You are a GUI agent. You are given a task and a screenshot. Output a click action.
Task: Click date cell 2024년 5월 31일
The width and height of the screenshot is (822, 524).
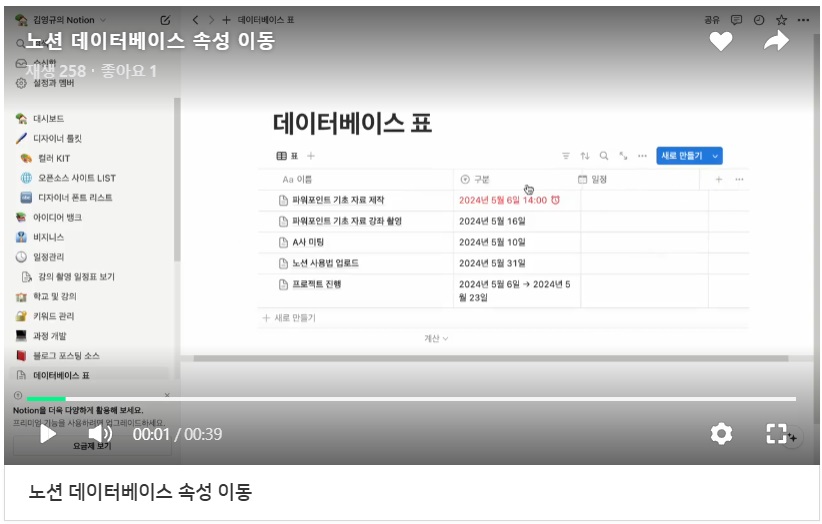492,263
